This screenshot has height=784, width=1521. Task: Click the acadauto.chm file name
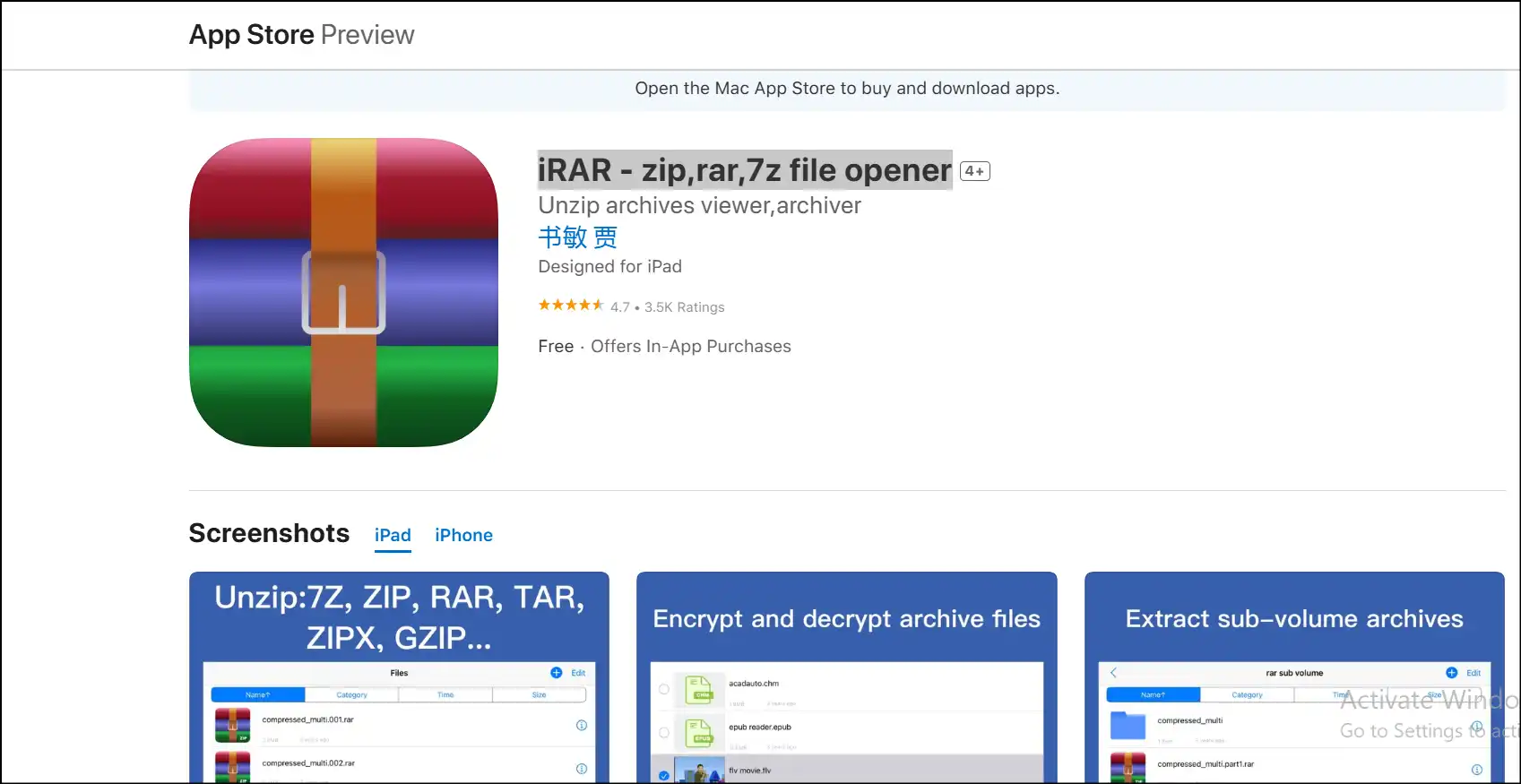(754, 684)
